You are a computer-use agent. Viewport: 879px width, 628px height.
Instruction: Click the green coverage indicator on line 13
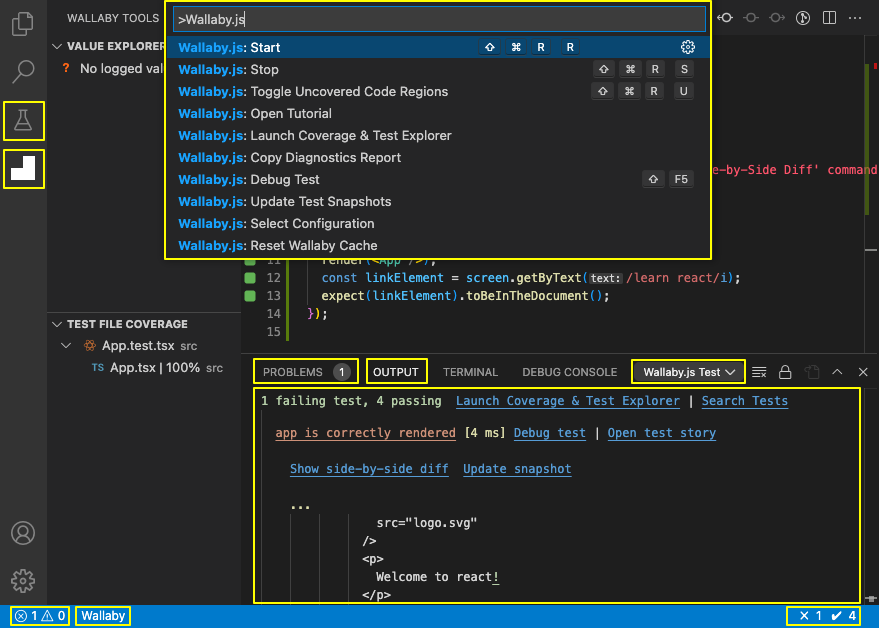pyautogui.click(x=250, y=295)
